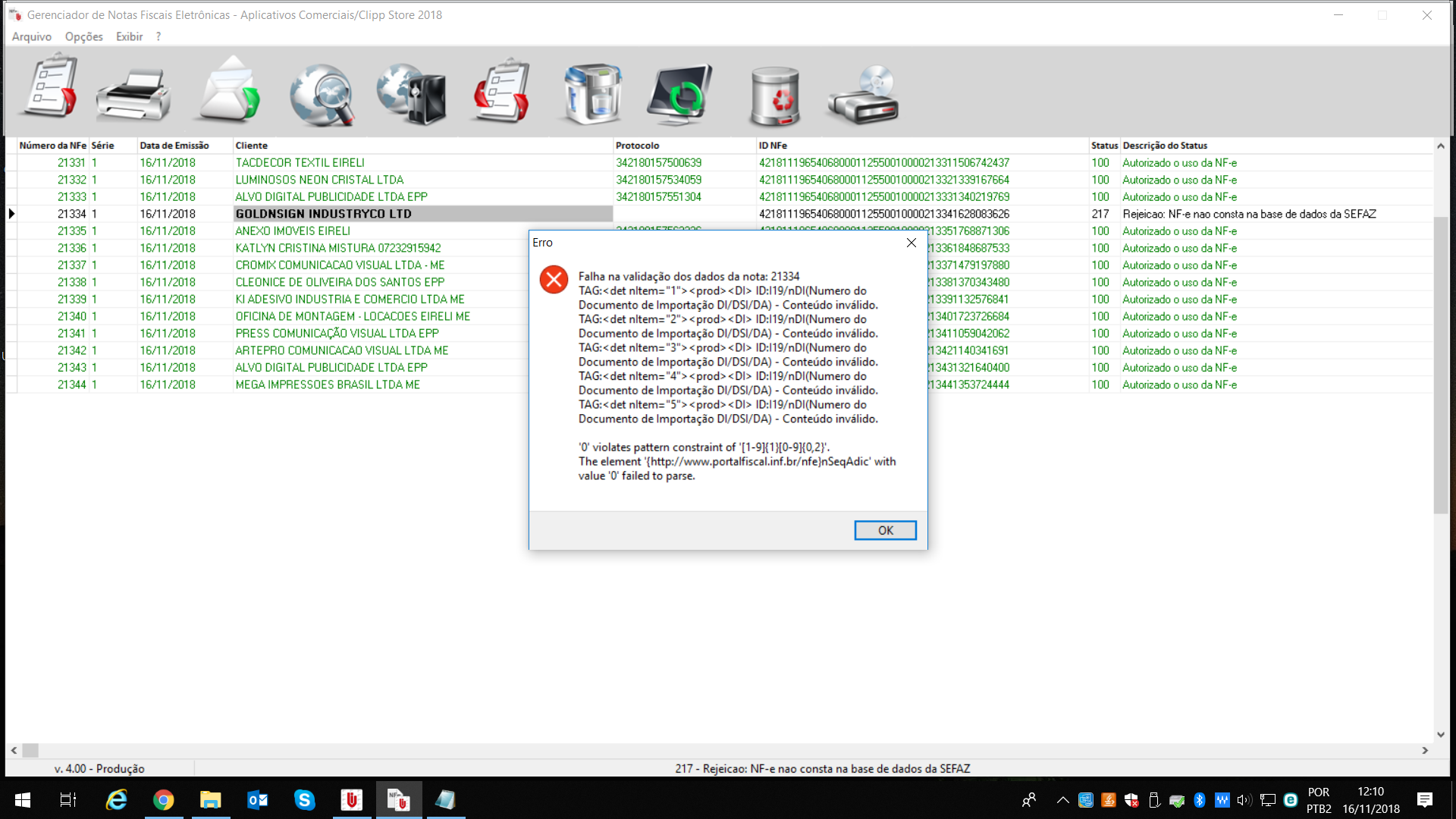The height and width of the screenshot is (819, 1456).
Task: Open the Windows Start menu
Action: 23,799
